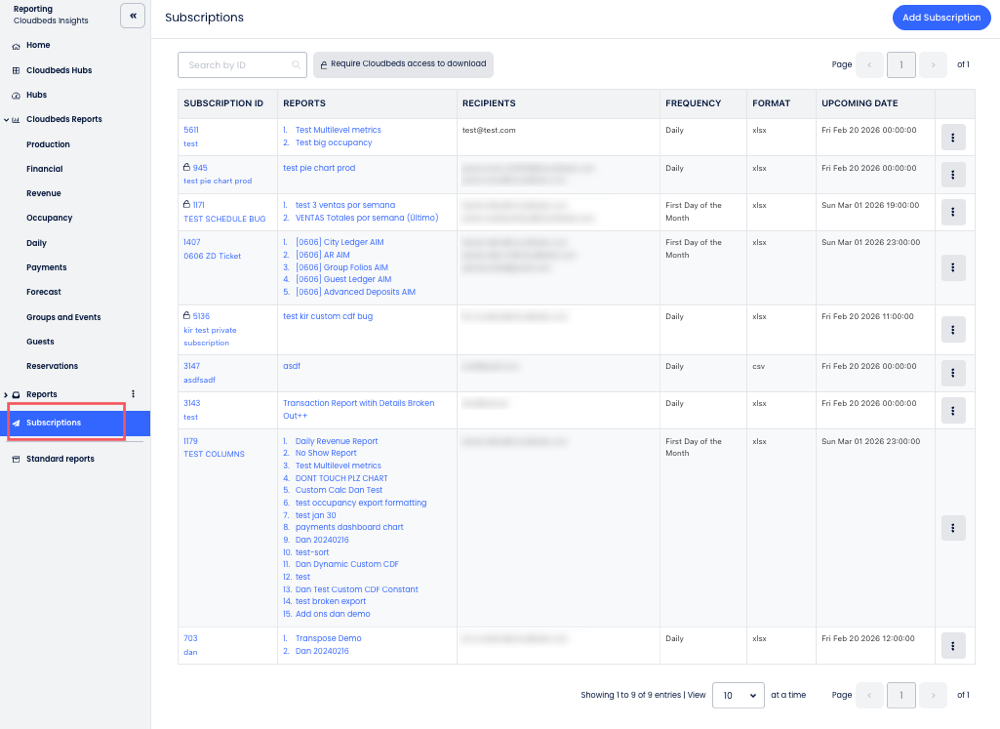Select Financial in the sidebar menu
The image size is (1000, 729).
44,169
